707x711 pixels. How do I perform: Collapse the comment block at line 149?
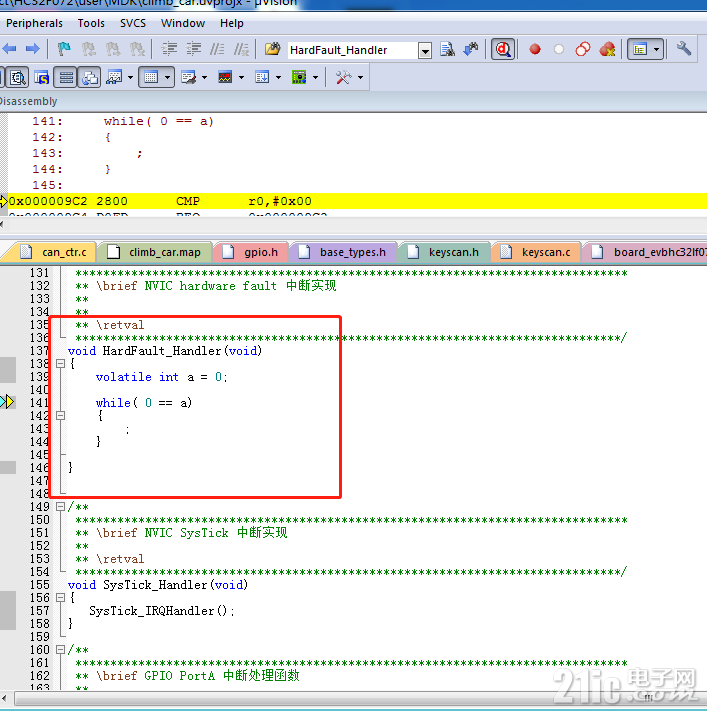[x=60, y=506]
